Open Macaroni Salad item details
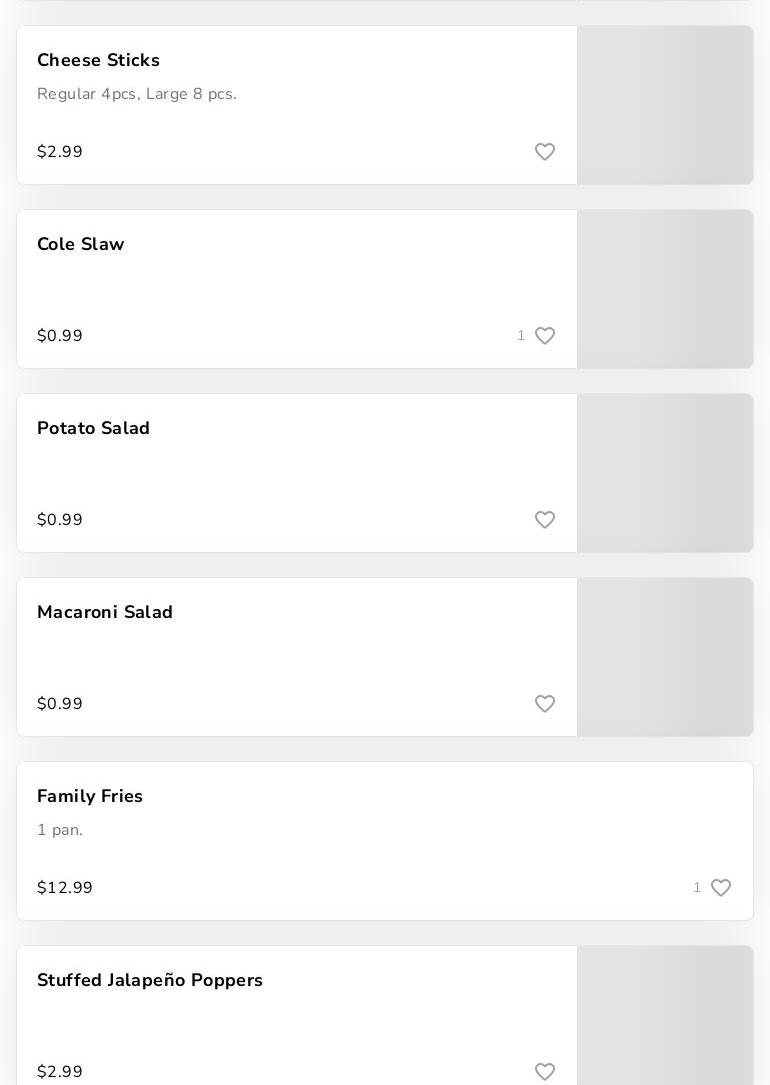 coord(105,613)
